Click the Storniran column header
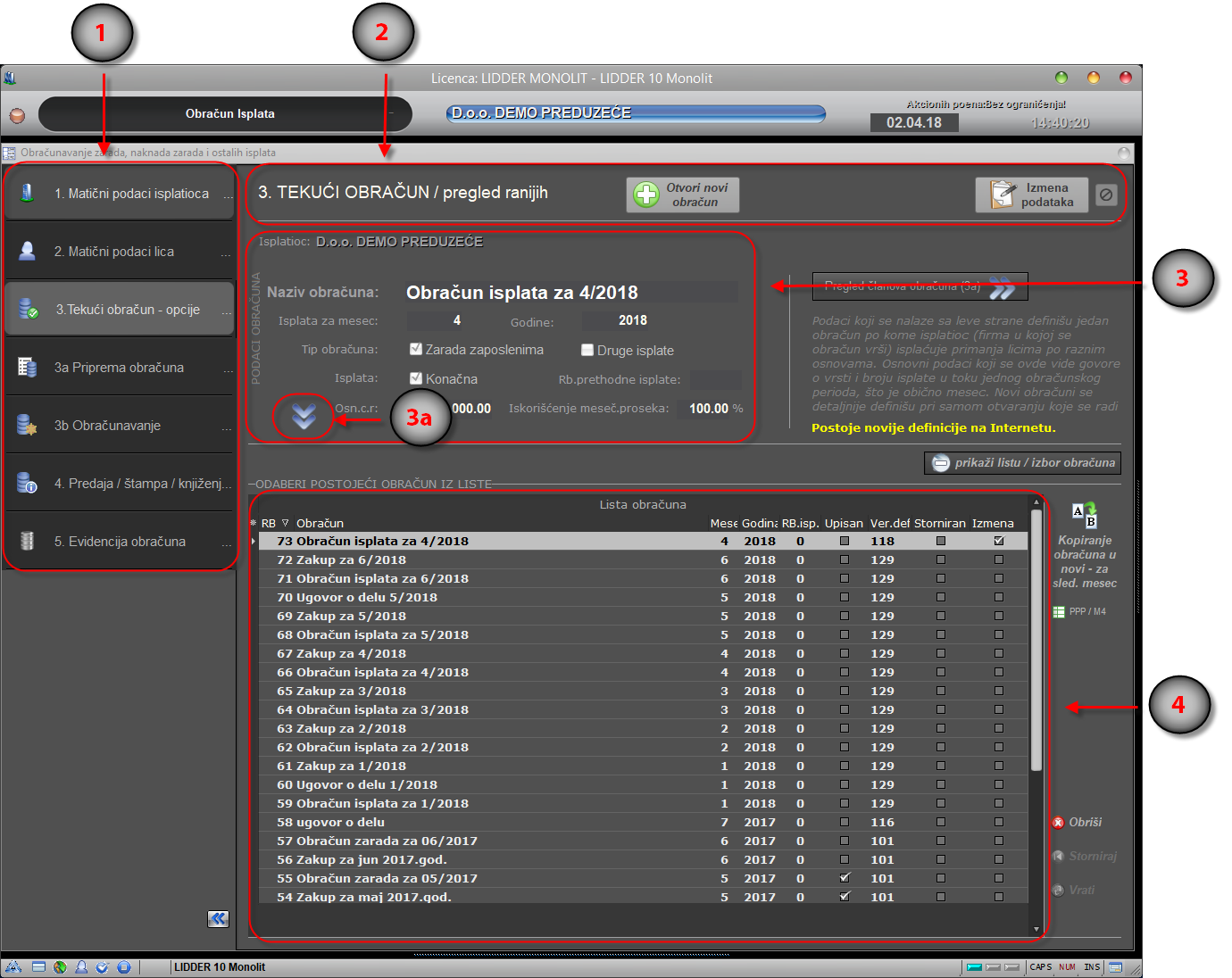 [x=940, y=523]
